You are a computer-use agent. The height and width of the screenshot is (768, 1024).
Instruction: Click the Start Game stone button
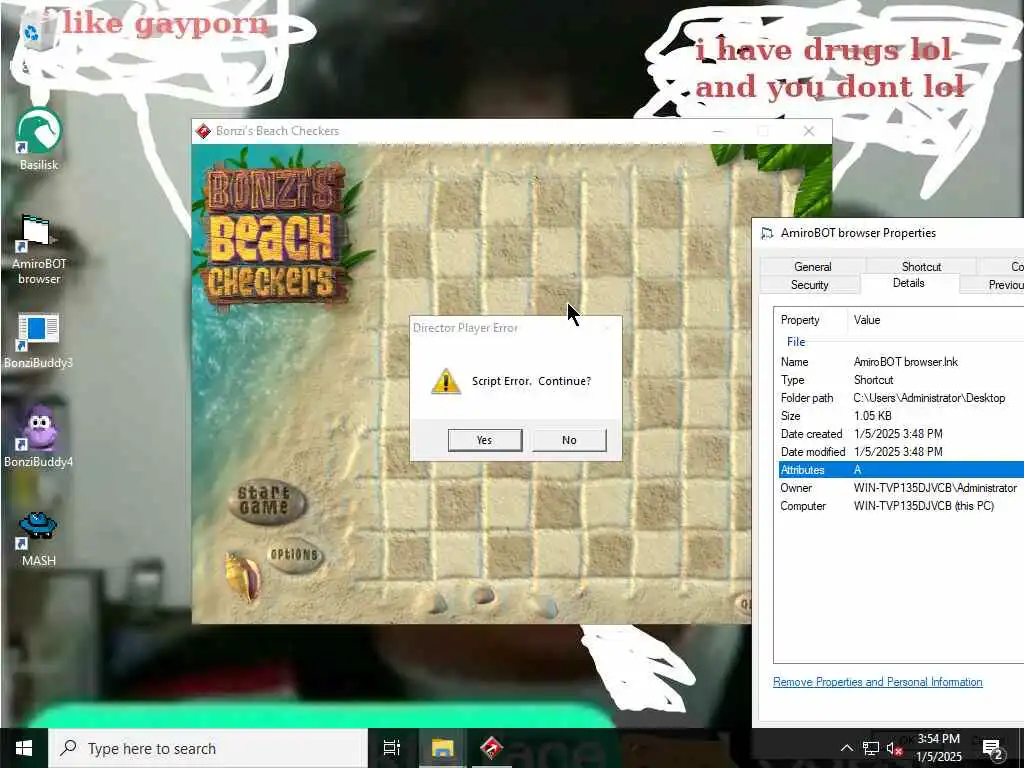pos(266,501)
